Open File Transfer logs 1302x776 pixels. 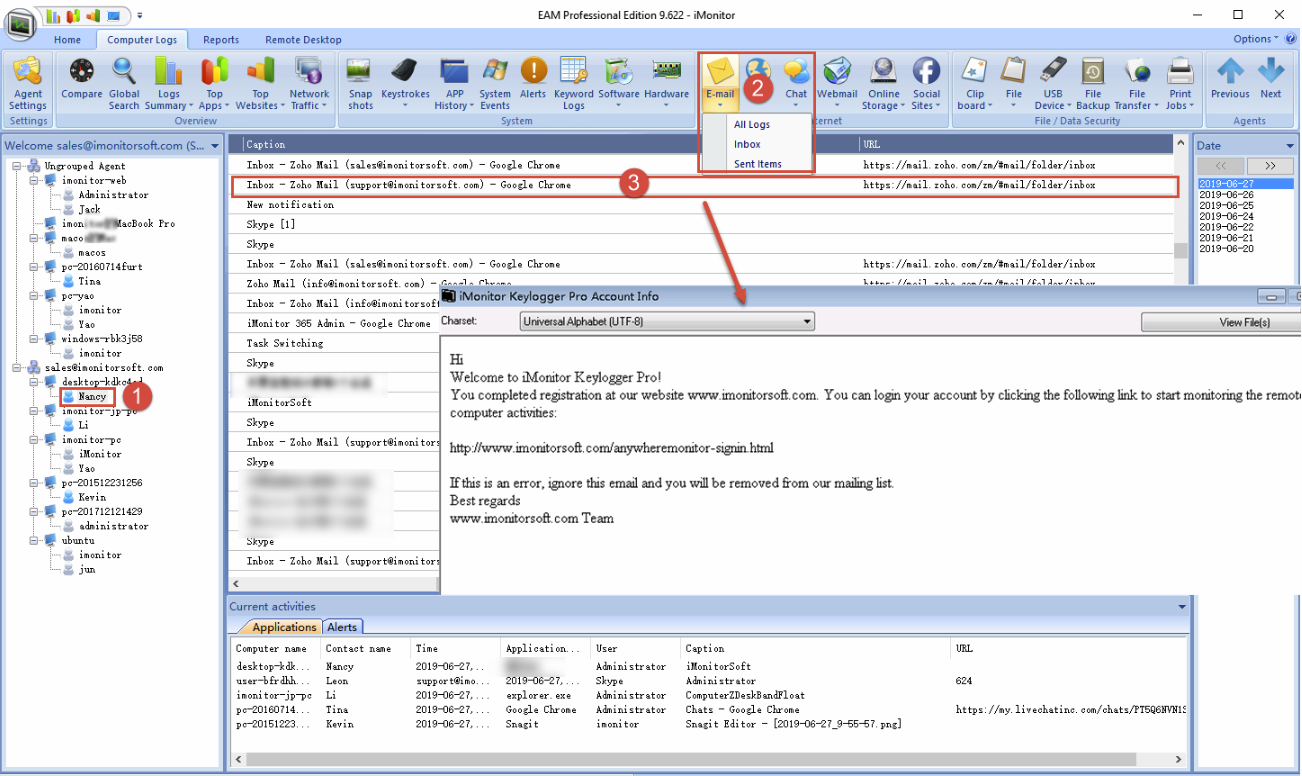pyautogui.click(x=1137, y=84)
